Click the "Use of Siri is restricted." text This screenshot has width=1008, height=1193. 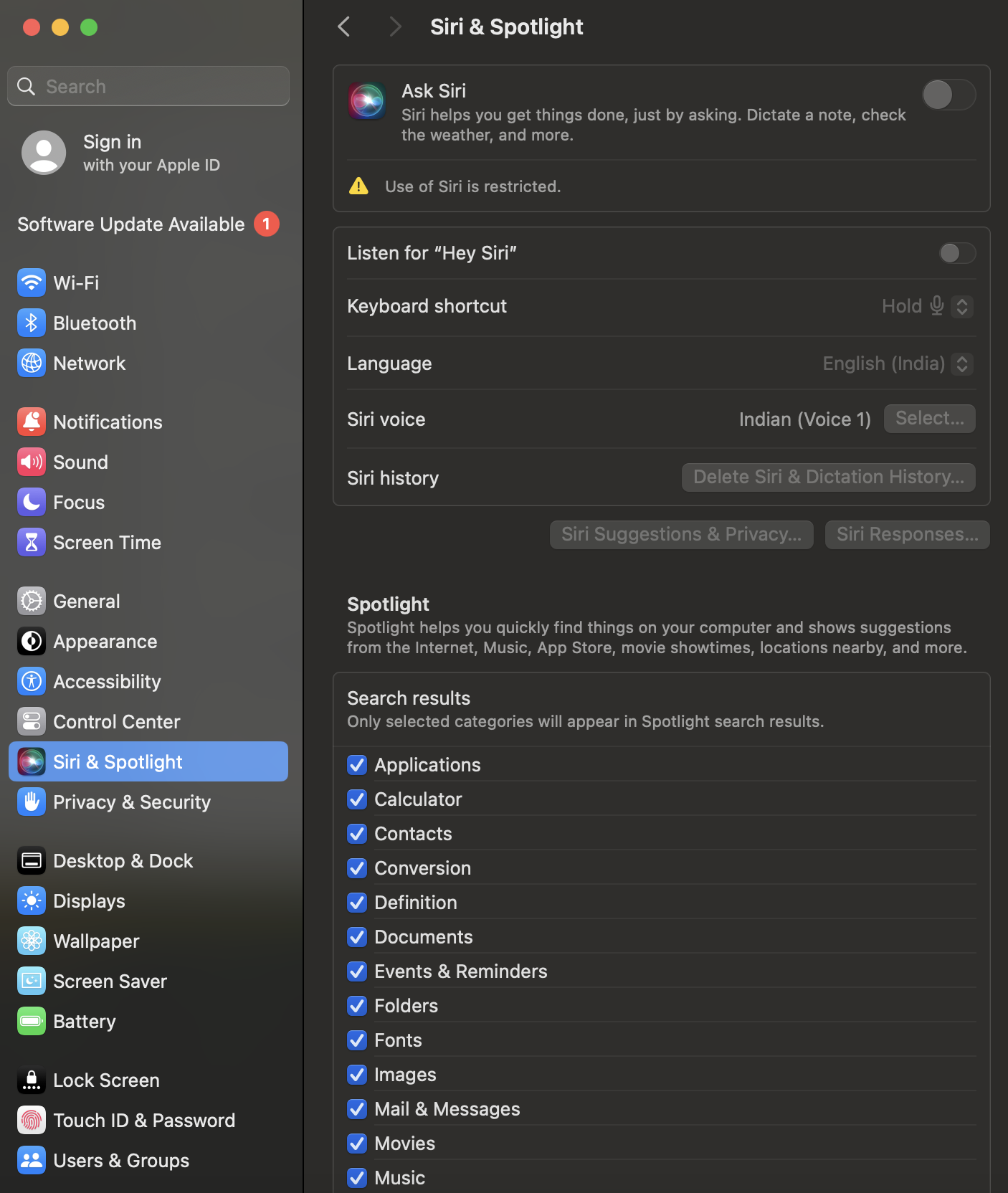pos(472,186)
